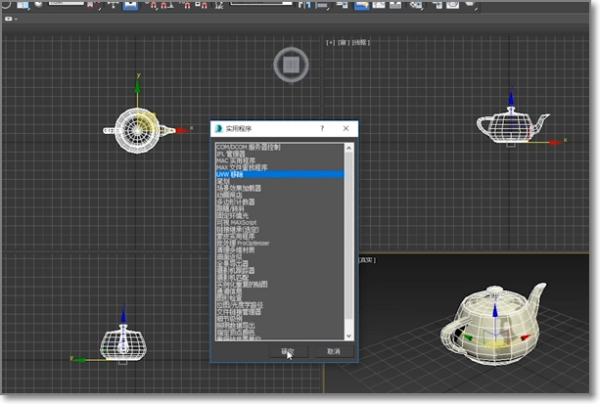The width and height of the screenshot is (600, 404).
Task: Click the ? help button in the dialog title bar
Action: [x=322, y=128]
